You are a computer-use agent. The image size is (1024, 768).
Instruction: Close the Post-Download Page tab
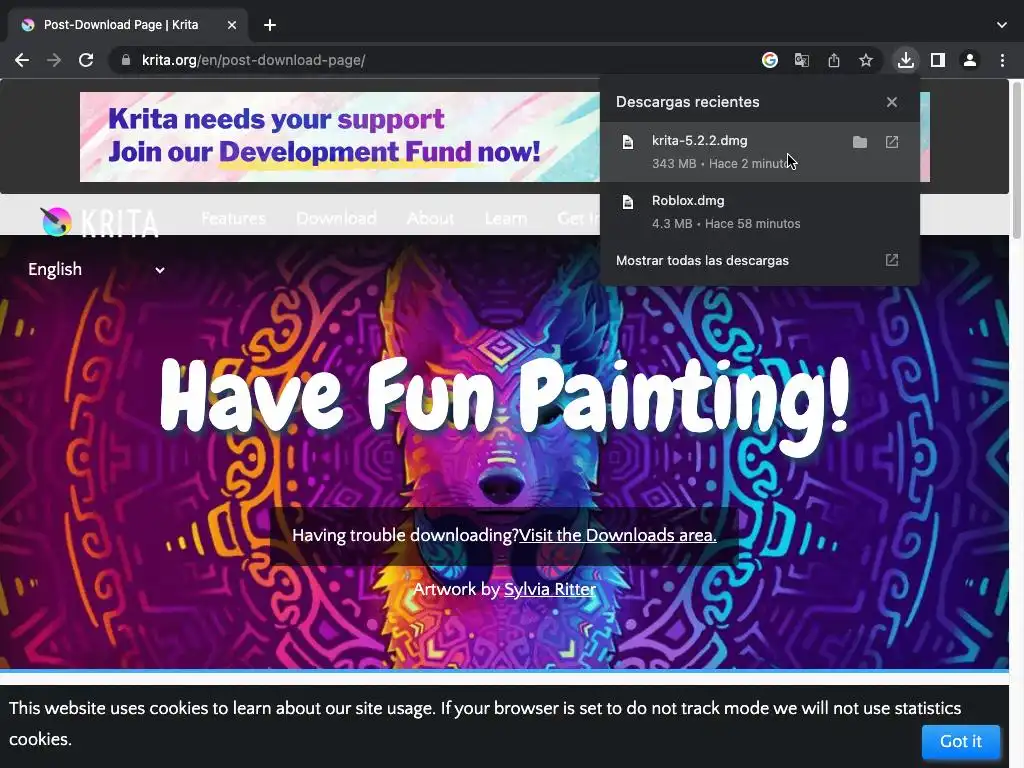click(x=232, y=25)
